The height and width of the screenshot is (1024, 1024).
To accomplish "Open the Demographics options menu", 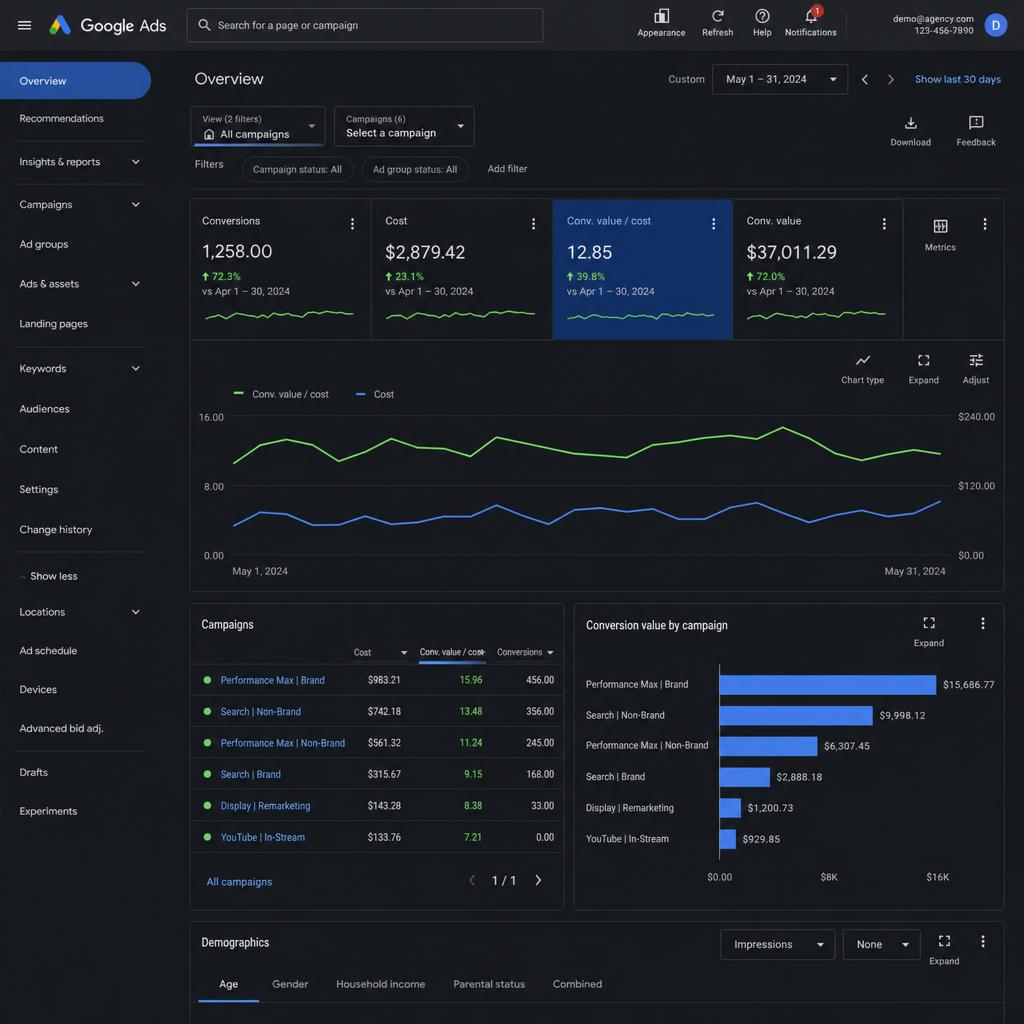I will point(982,941).
